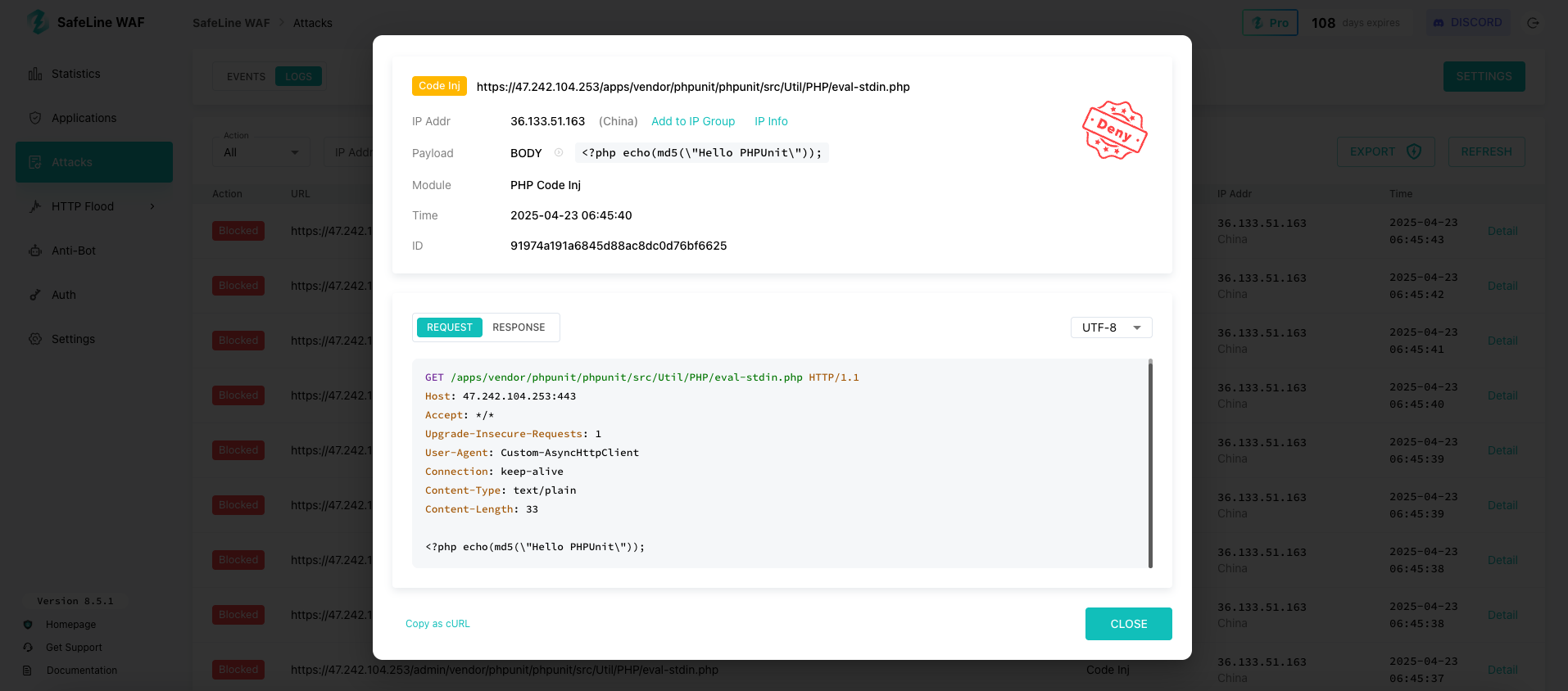1568x691 pixels.
Task: Open the Applications shield icon
Action: pyautogui.click(x=35, y=118)
